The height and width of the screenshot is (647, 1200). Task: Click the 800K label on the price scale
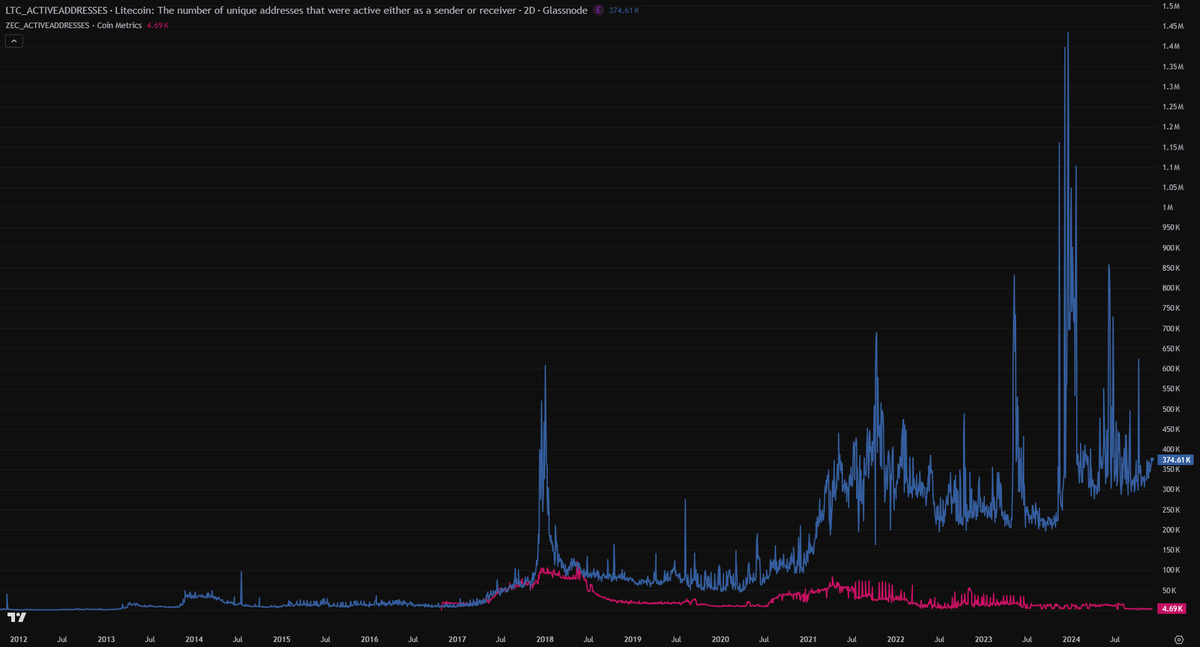point(1171,288)
